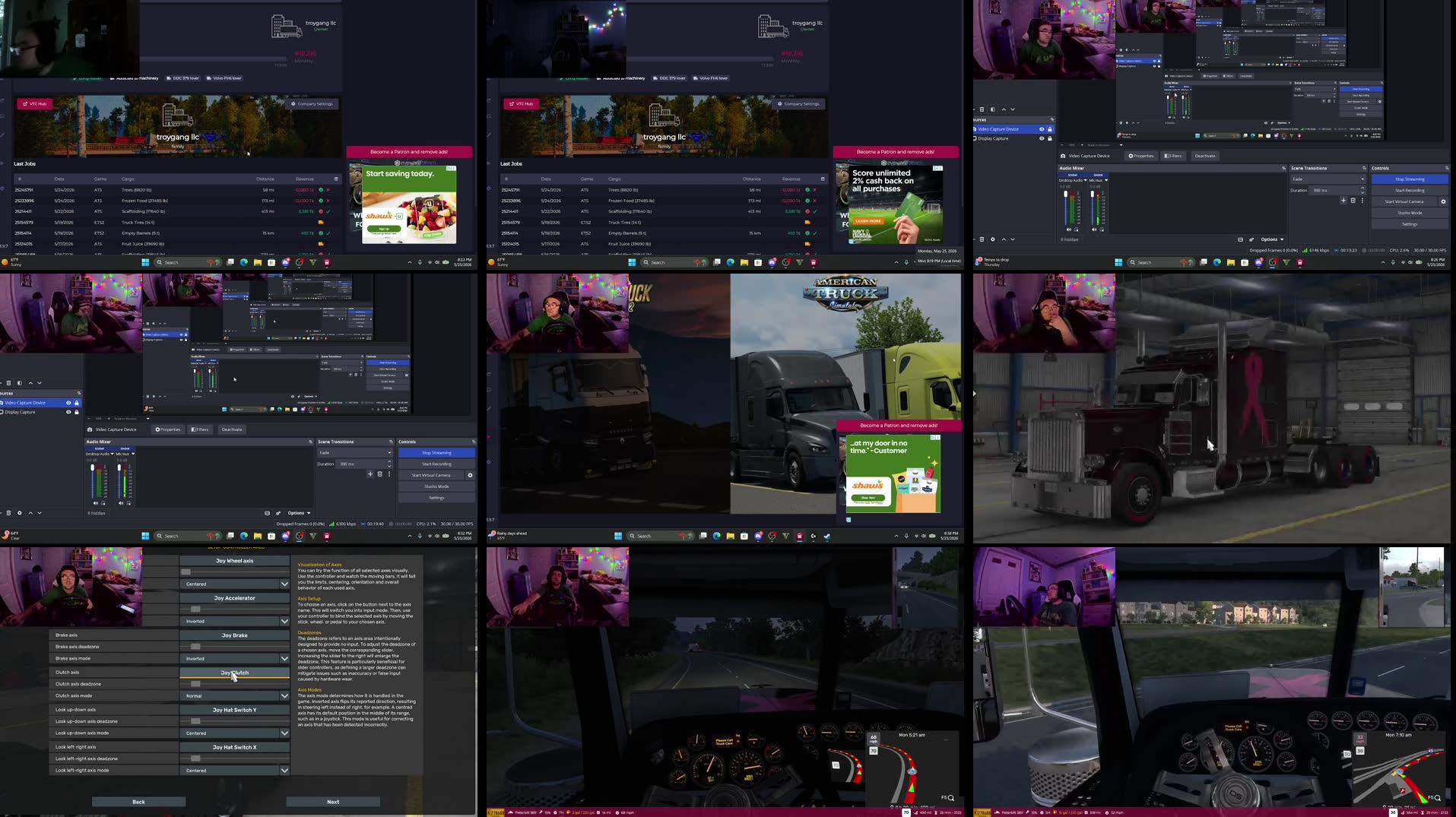
Task: Open source properties gear, 6300 kbps OBS frame
Action: 20,513
